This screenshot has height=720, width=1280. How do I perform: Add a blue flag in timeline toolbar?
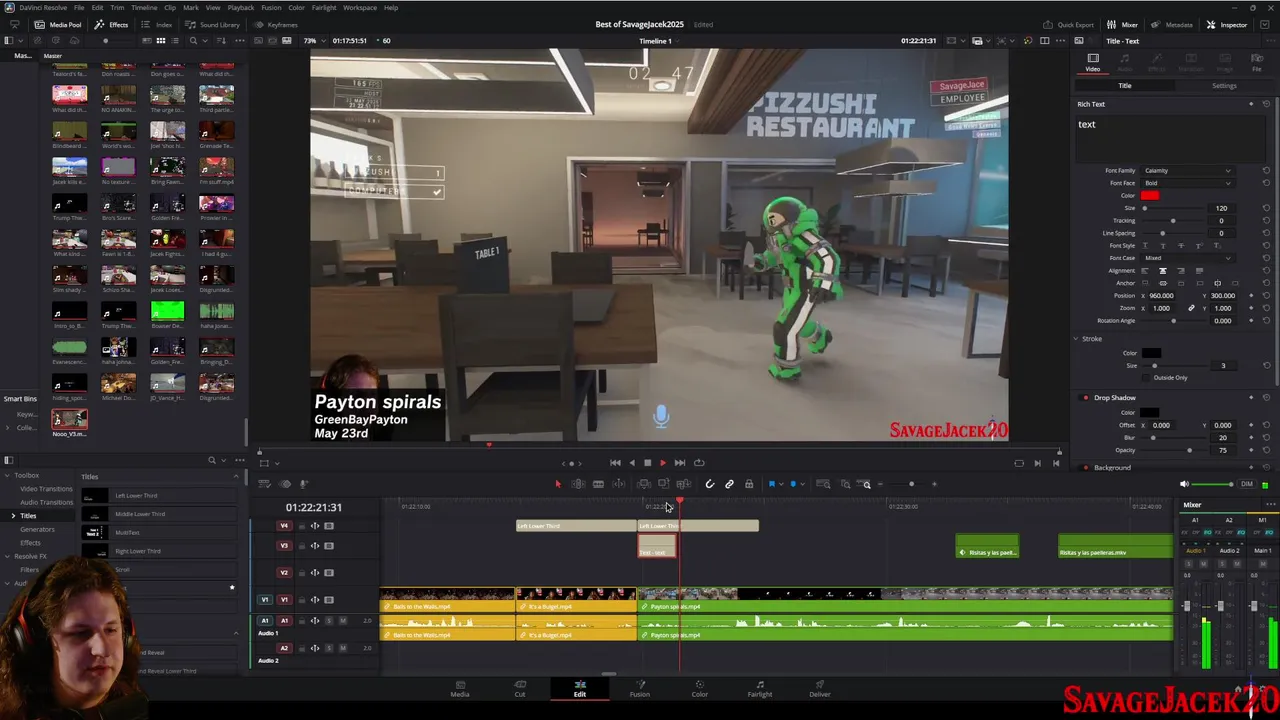pyautogui.click(x=771, y=484)
